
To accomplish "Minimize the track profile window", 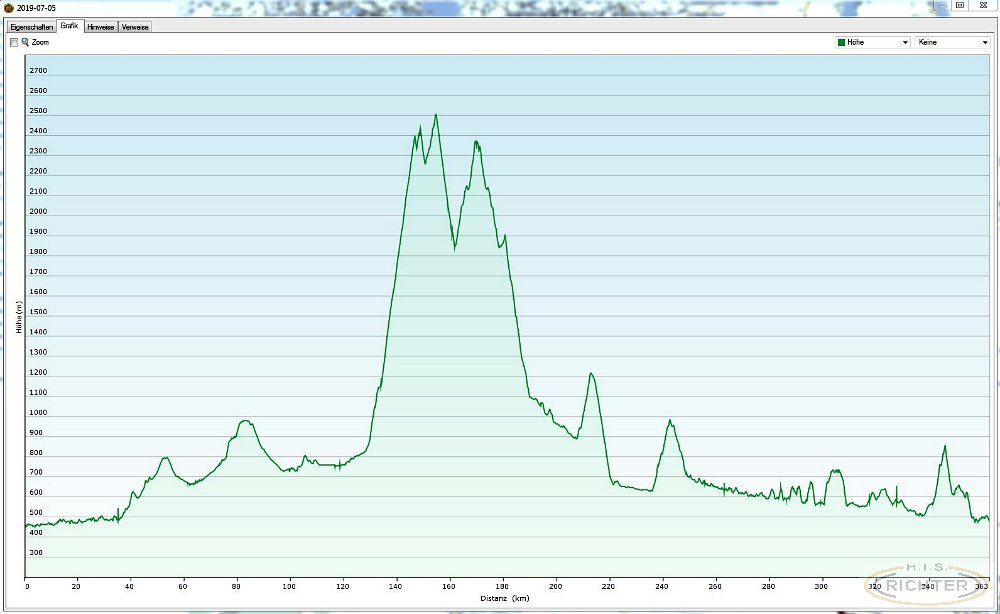I will [941, 5].
